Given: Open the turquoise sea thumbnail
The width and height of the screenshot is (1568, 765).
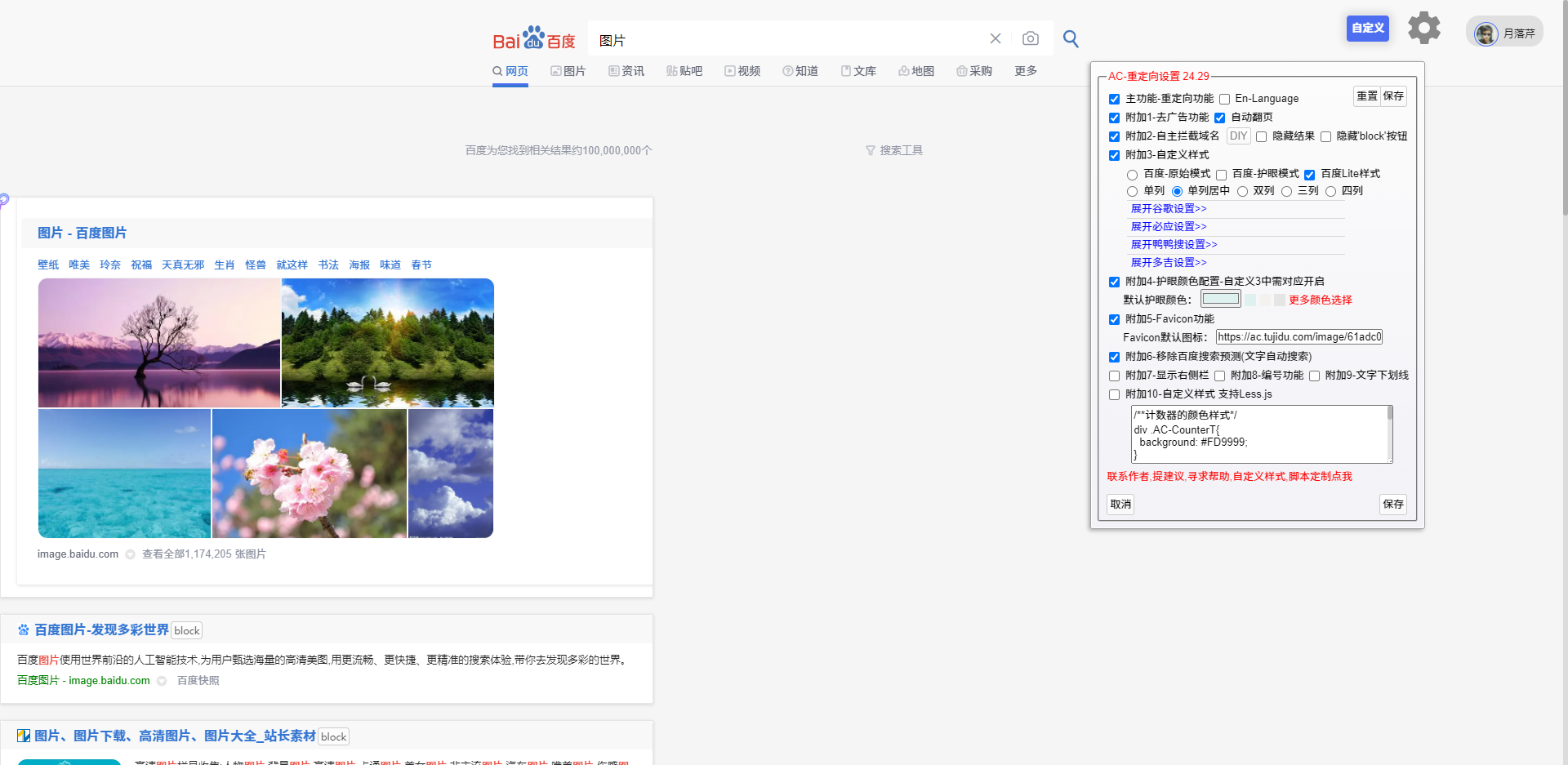Looking at the screenshot, I should [124, 474].
